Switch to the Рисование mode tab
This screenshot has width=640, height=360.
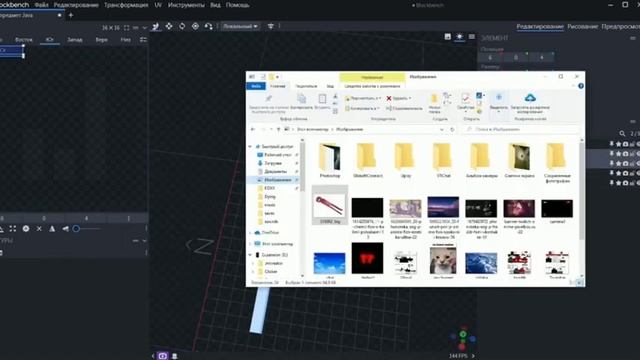(582, 27)
